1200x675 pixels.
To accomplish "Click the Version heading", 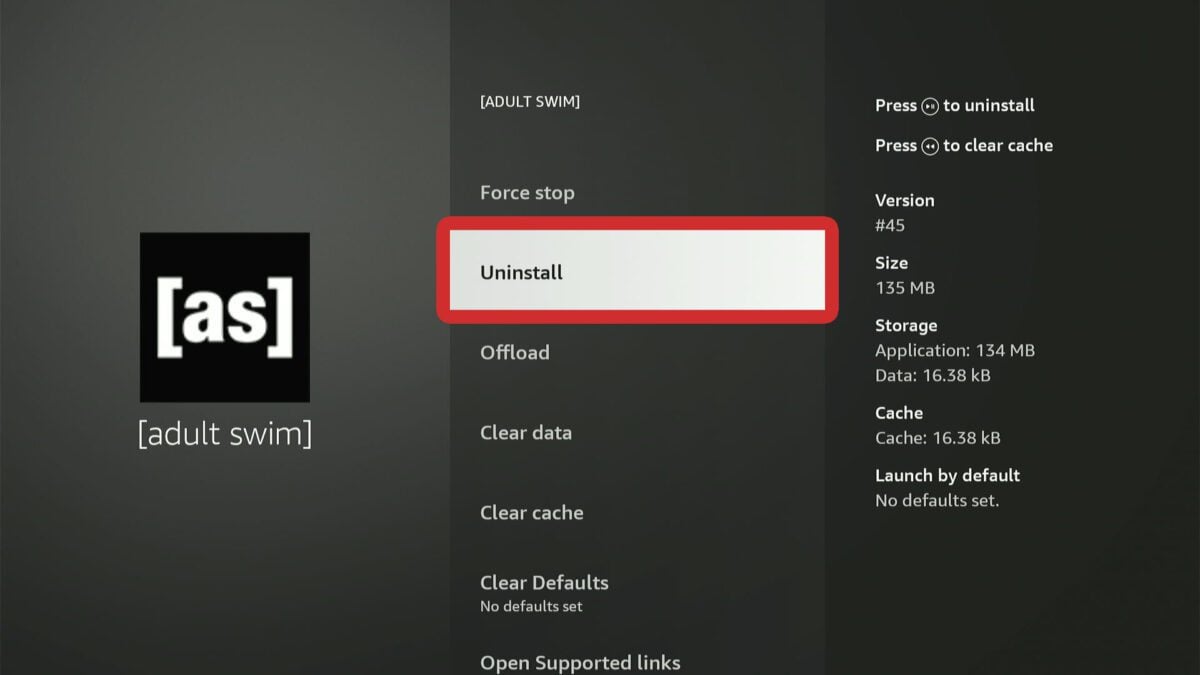I will coord(904,200).
